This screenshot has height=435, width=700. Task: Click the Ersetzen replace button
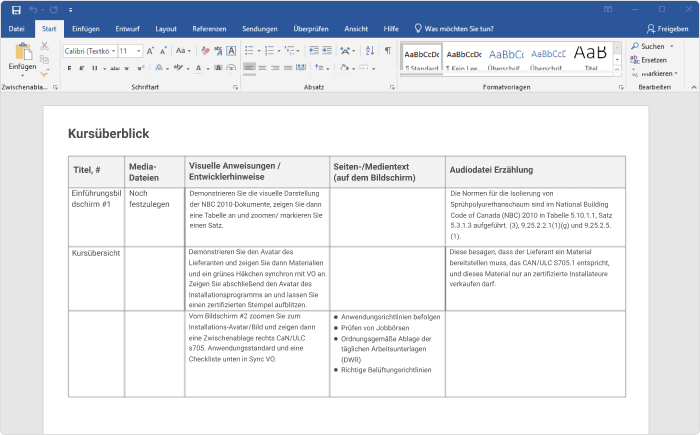coord(649,59)
